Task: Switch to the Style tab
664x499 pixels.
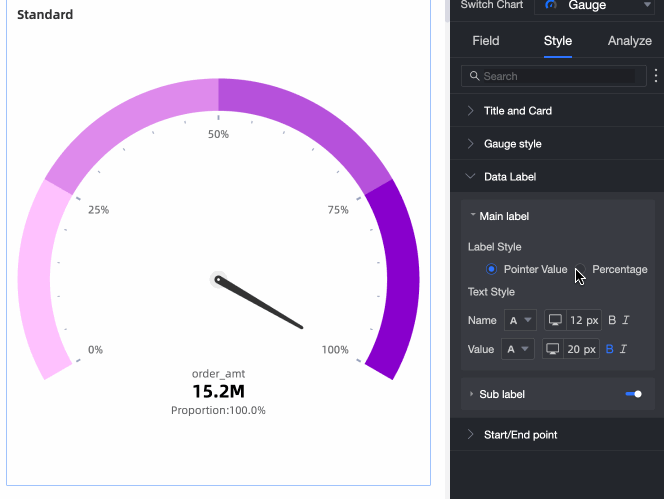Action: click(558, 41)
